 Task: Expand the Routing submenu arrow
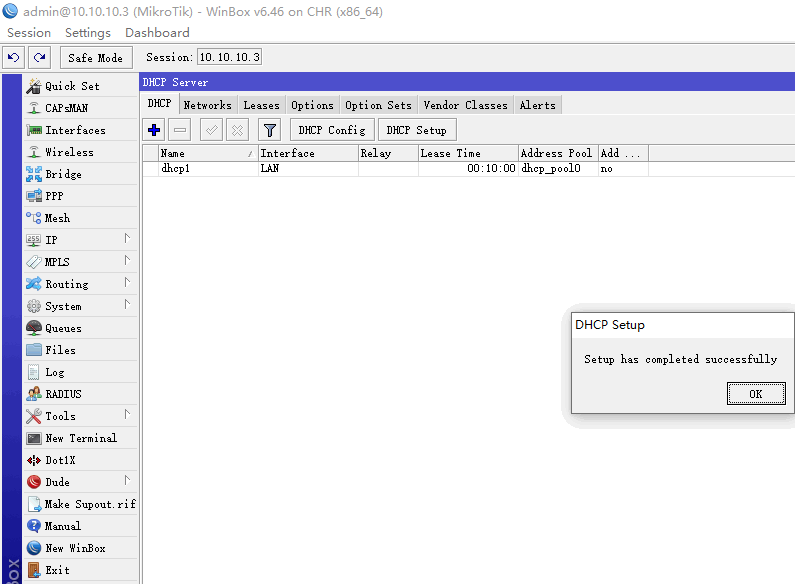coord(127,282)
